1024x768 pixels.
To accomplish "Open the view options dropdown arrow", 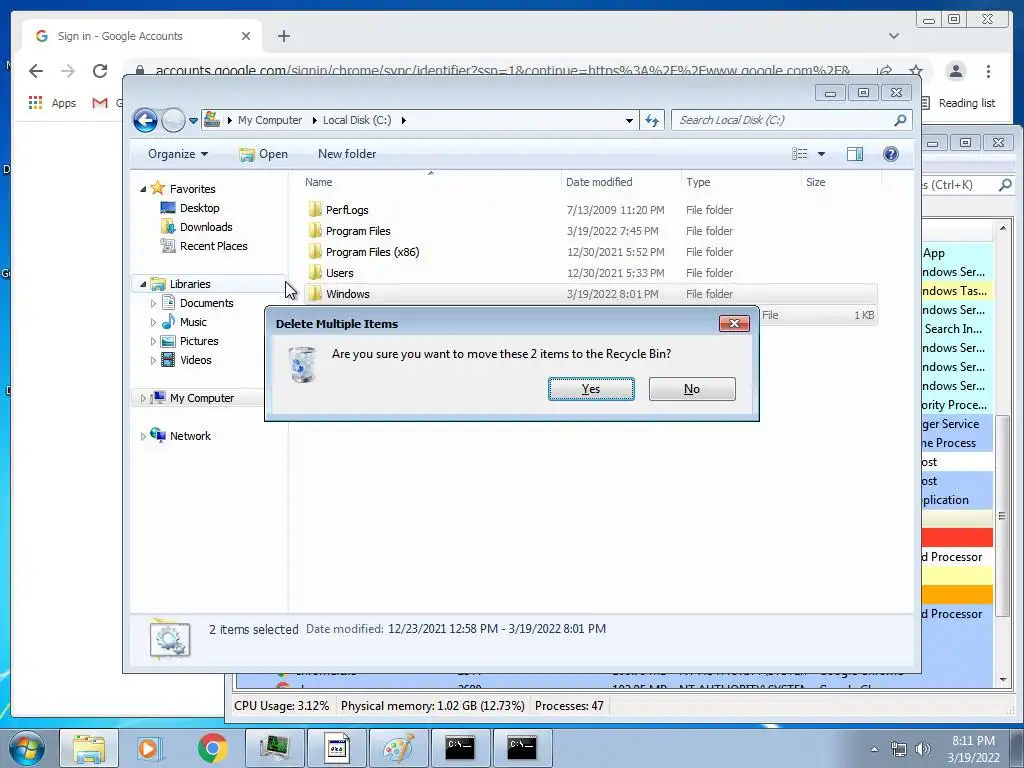I will point(822,154).
